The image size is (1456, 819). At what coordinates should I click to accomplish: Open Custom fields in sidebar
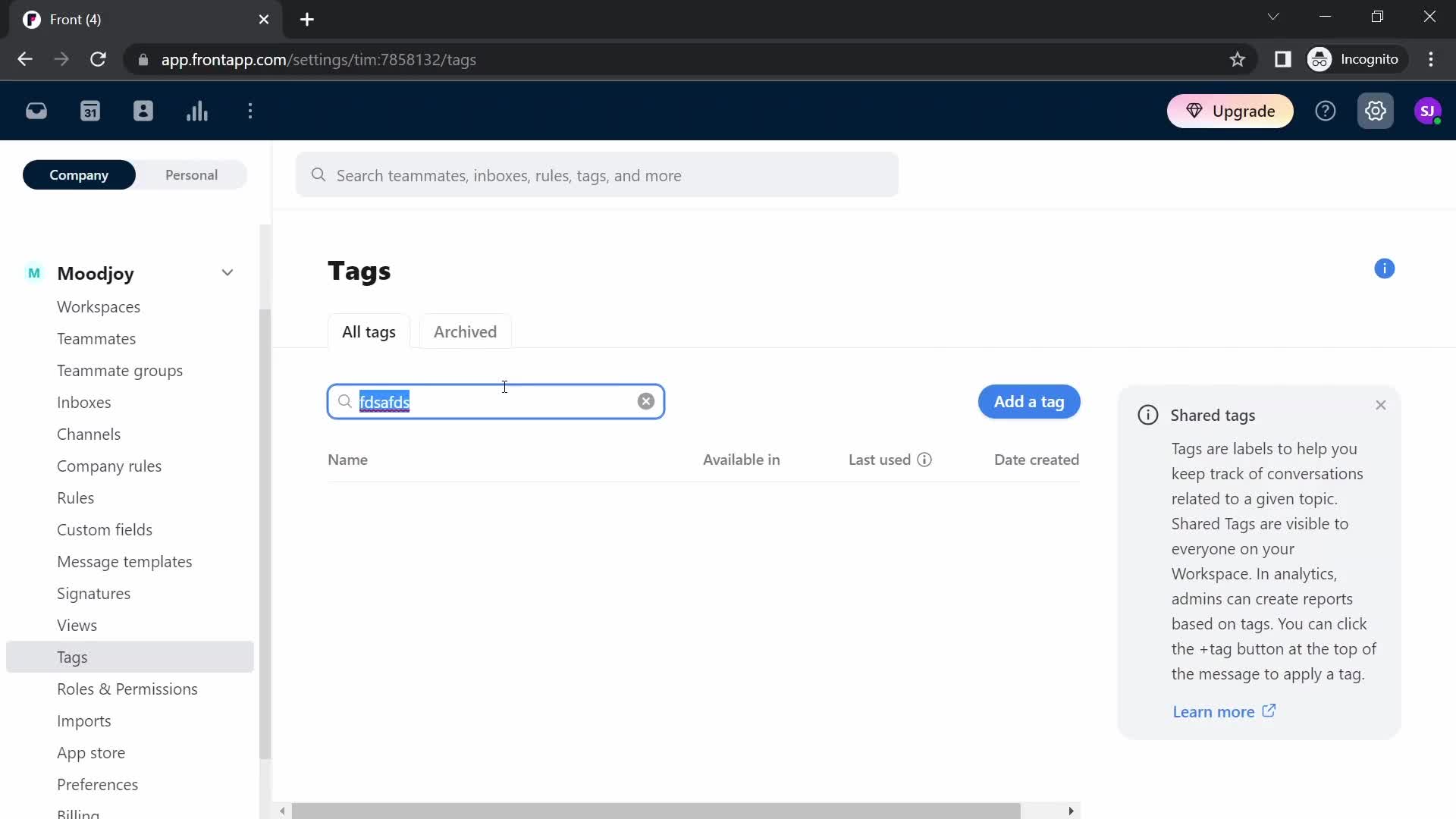[x=105, y=530]
